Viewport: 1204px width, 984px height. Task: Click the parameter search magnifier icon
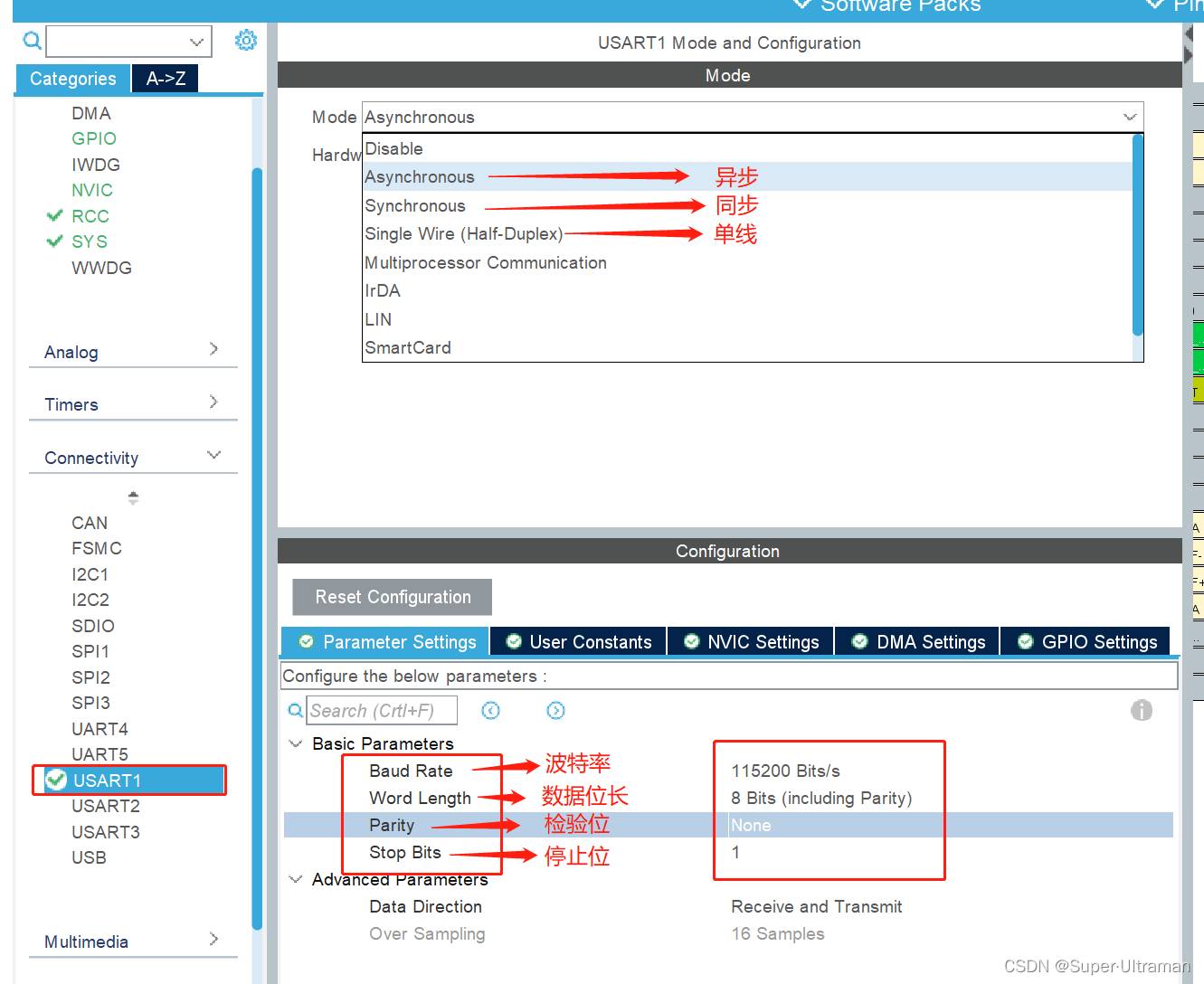tap(296, 712)
